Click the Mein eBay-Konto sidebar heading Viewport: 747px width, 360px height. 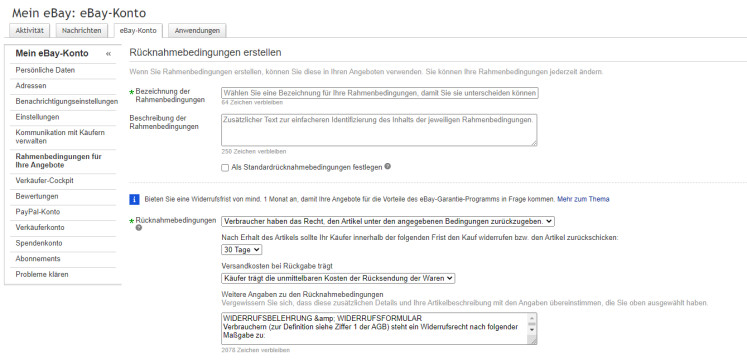pos(52,54)
